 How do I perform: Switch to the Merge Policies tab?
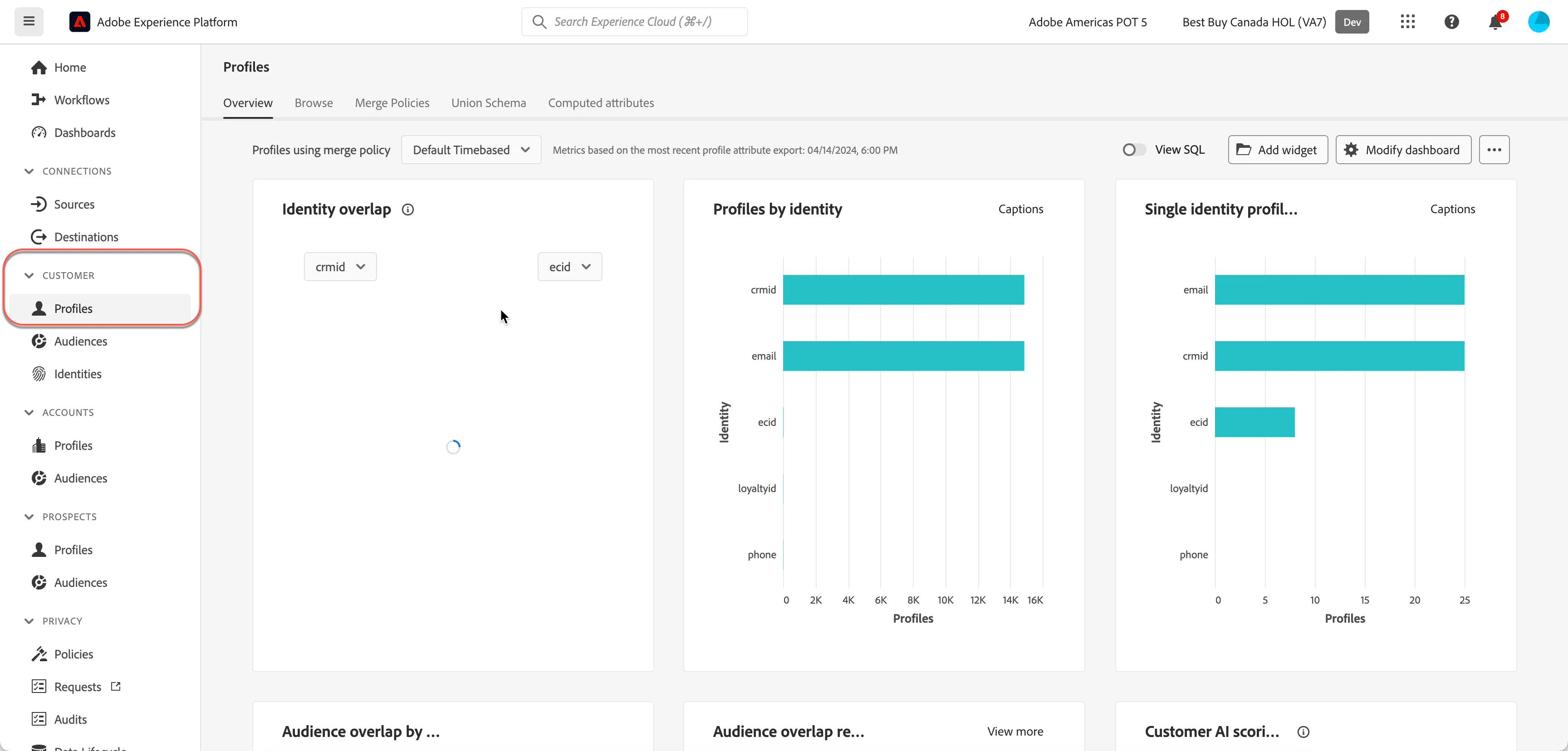point(392,103)
